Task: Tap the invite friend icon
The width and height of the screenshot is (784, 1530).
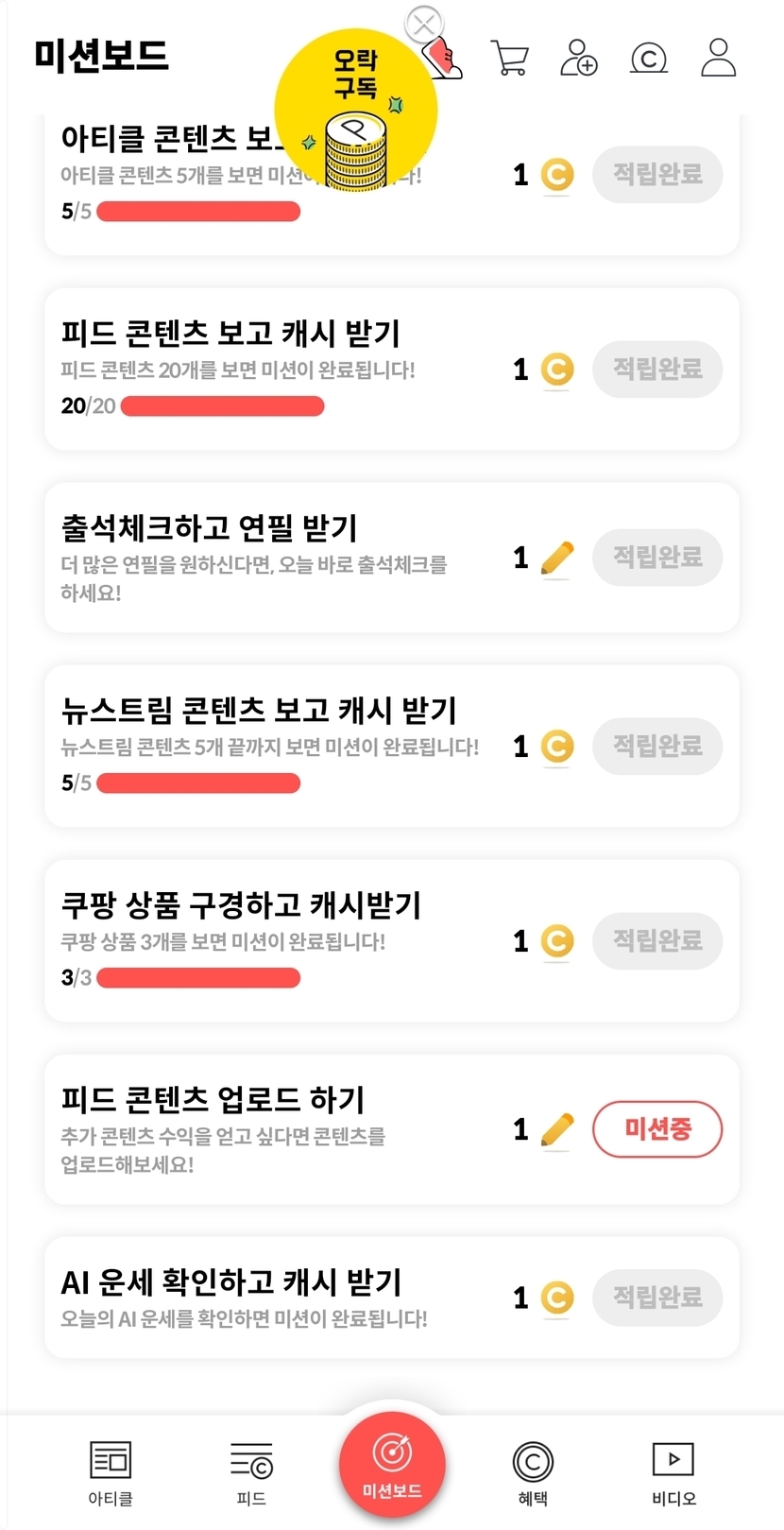Action: (578, 58)
